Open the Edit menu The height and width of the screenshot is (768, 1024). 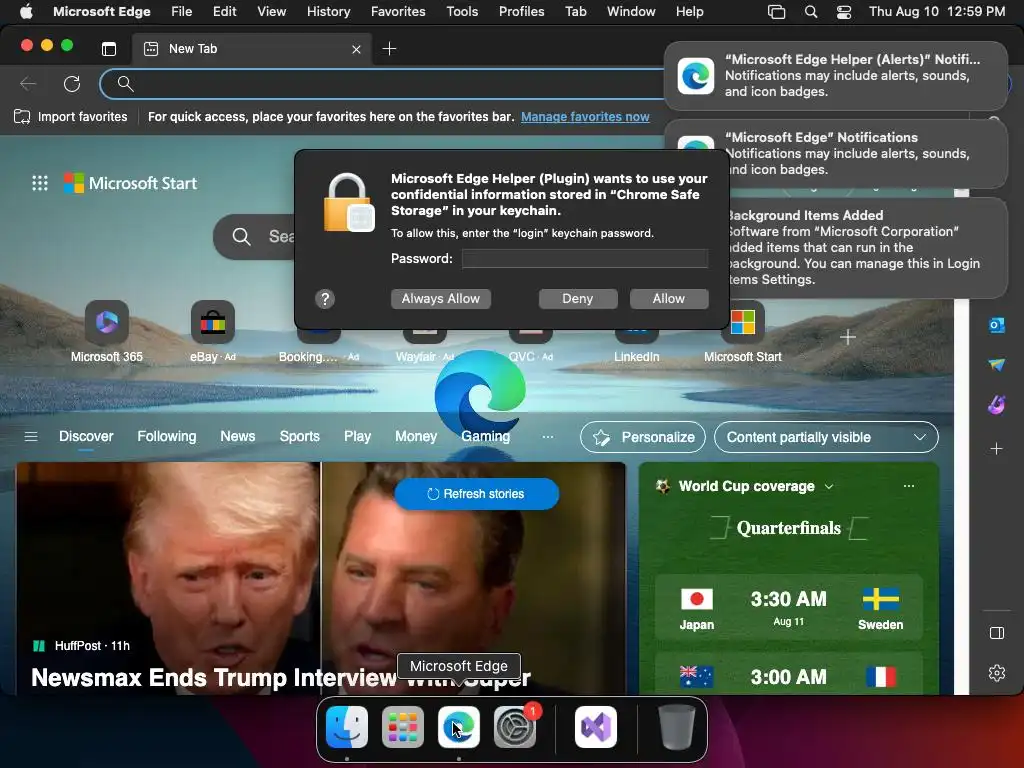coord(225,11)
